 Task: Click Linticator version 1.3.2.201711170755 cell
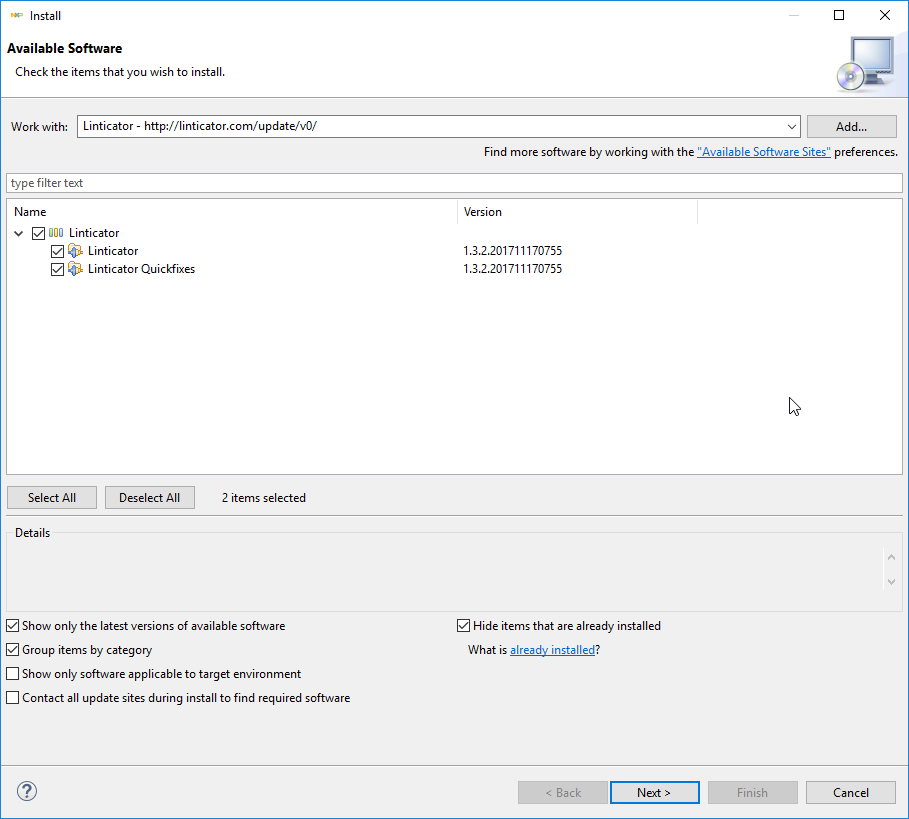(512, 251)
